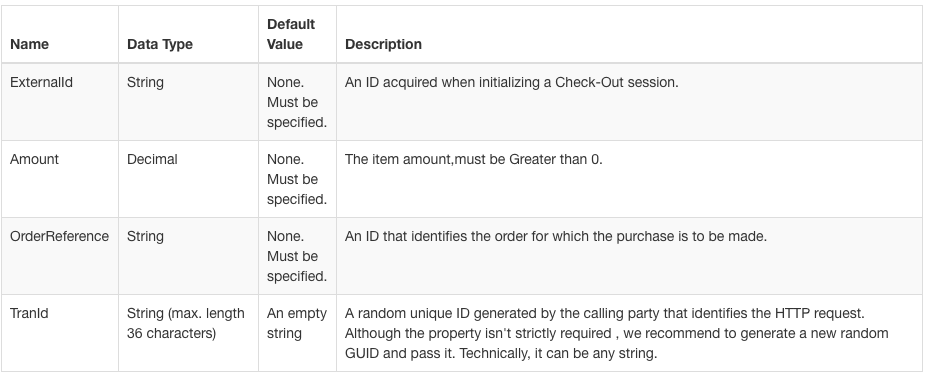Click the String data type for ExternalId
Image resolution: width=927 pixels, height=378 pixels.
[145, 82]
